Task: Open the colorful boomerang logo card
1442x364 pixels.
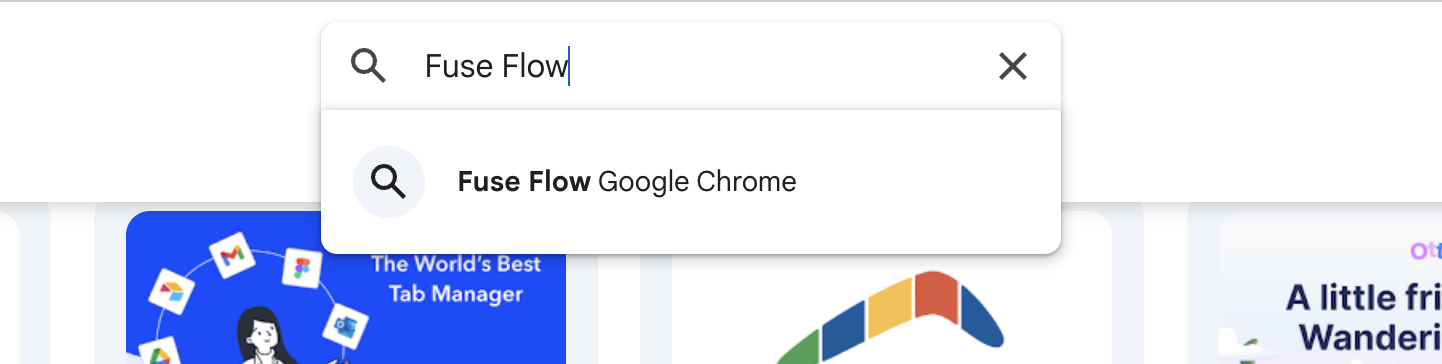Action: point(876,288)
